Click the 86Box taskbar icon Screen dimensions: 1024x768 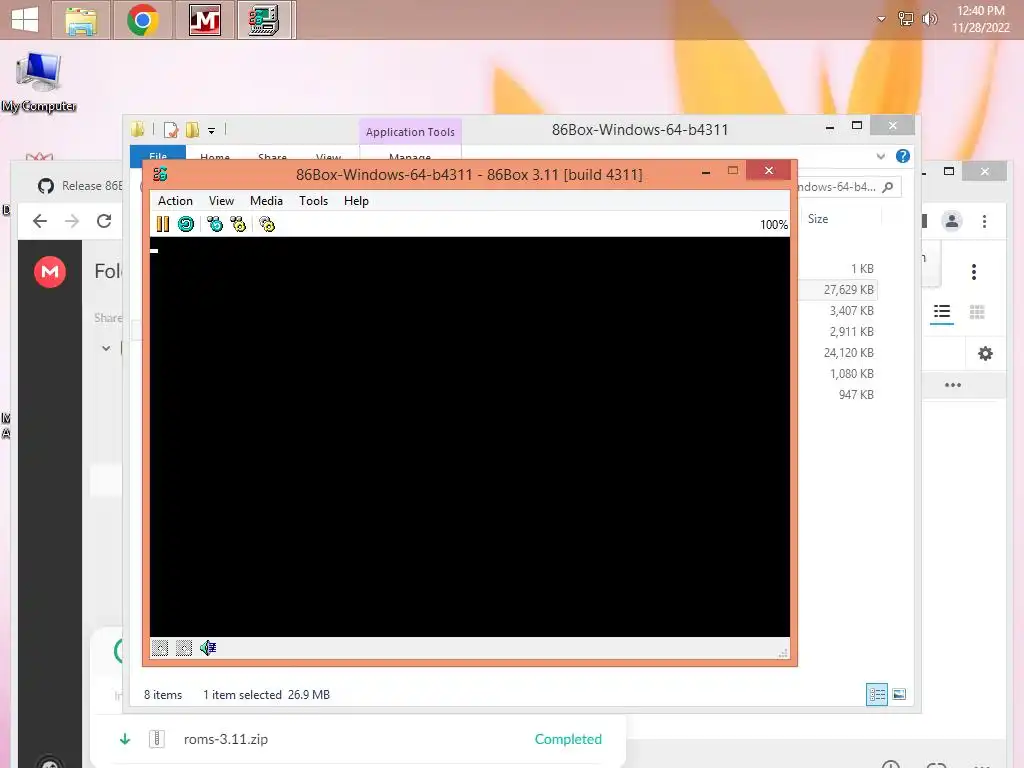266,20
